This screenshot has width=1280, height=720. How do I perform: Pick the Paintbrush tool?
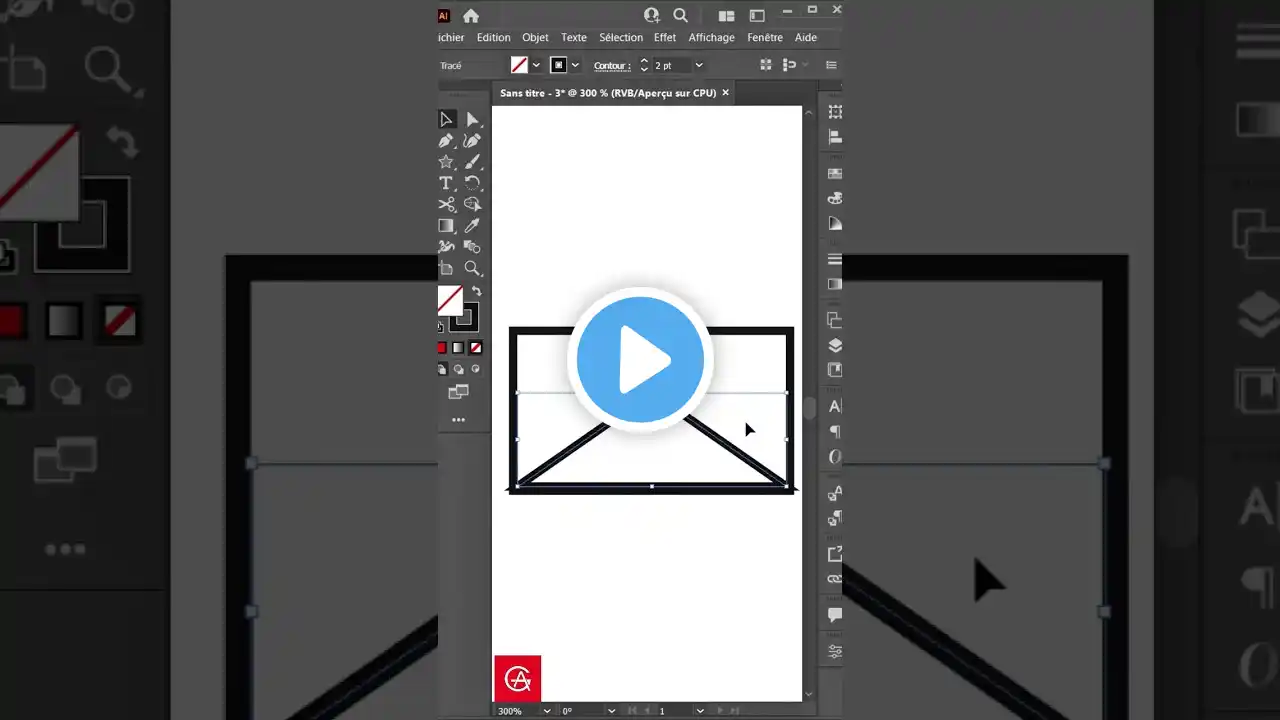point(472,161)
